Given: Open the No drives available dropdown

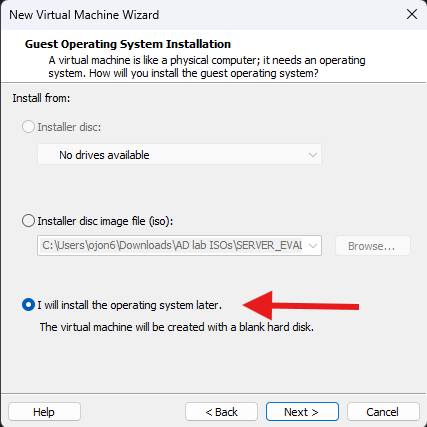Looking at the screenshot, I should 179,154.
